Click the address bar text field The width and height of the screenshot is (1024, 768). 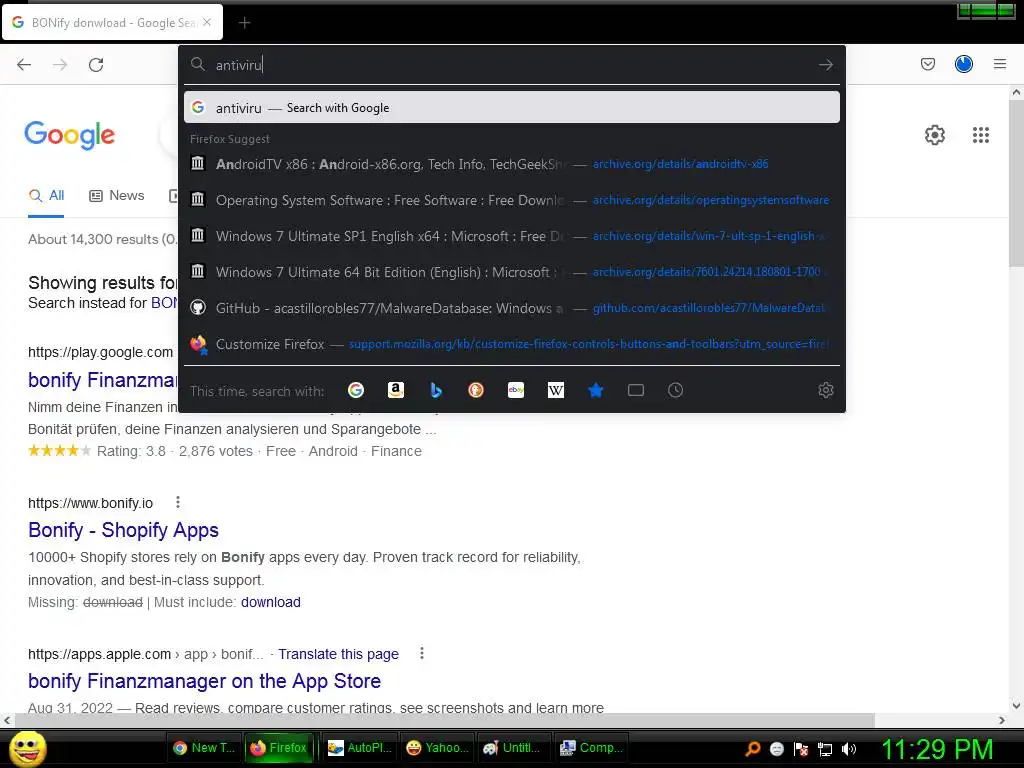[x=512, y=65]
